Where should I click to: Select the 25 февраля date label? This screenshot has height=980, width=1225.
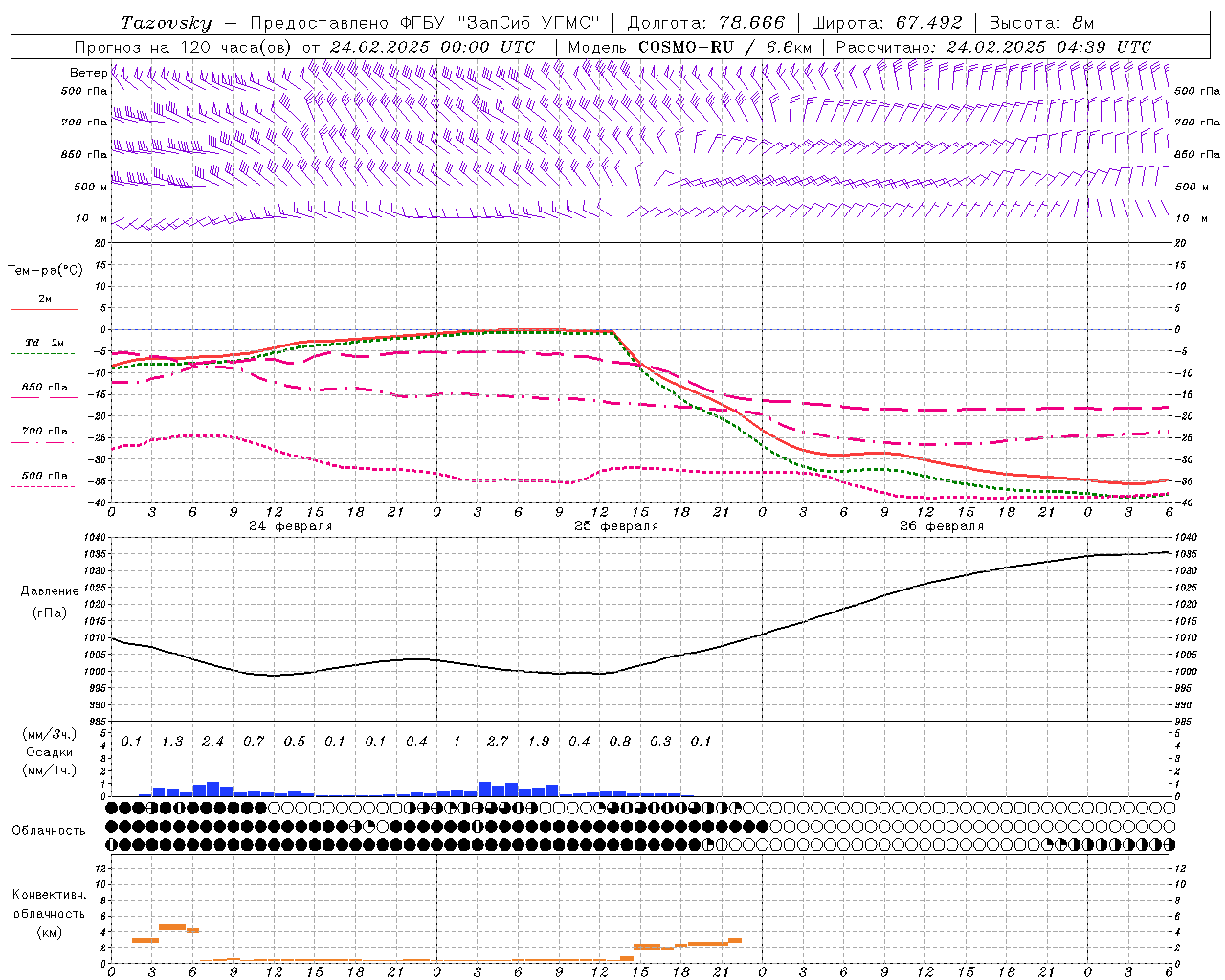[615, 526]
